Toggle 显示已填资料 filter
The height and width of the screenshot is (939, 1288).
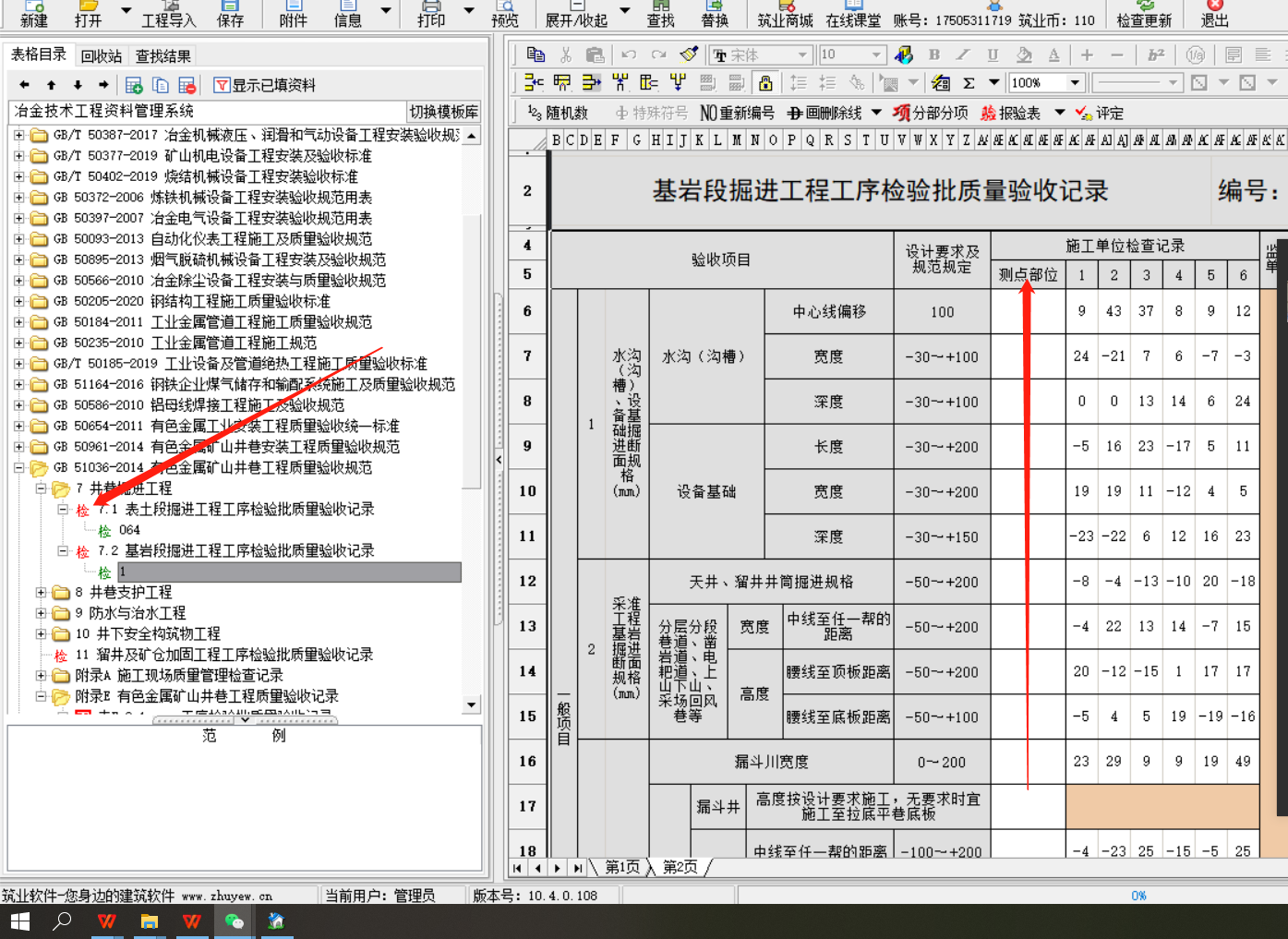(265, 85)
